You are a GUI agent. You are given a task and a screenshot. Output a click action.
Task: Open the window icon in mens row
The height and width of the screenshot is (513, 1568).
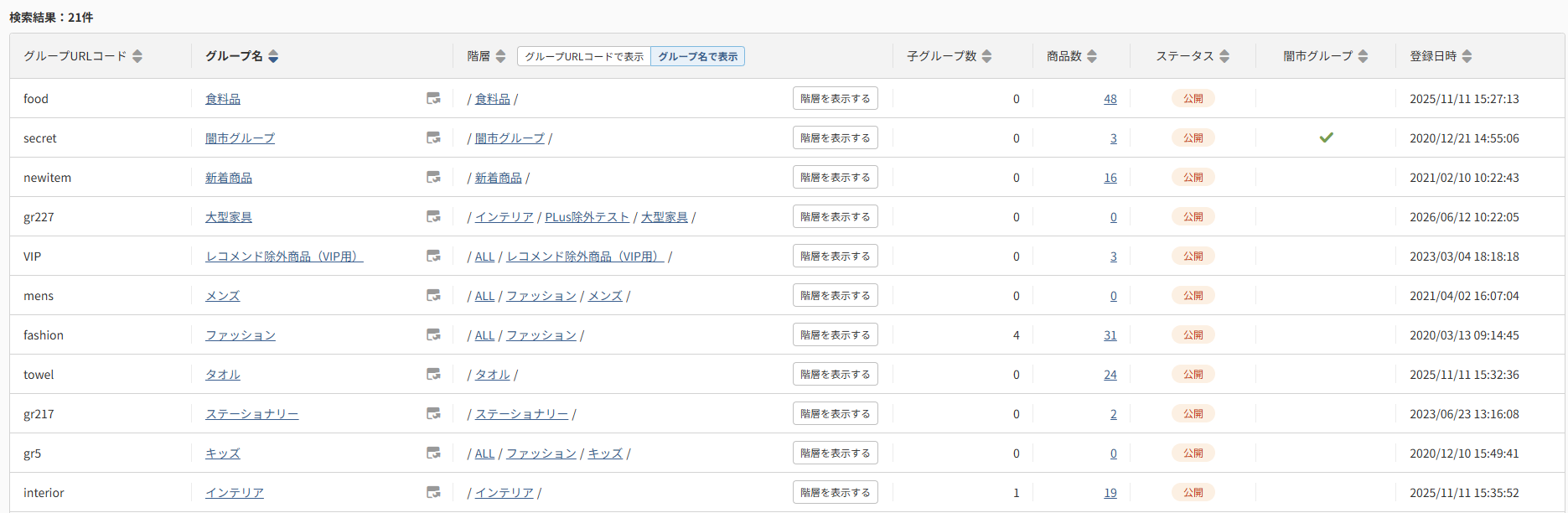(433, 296)
